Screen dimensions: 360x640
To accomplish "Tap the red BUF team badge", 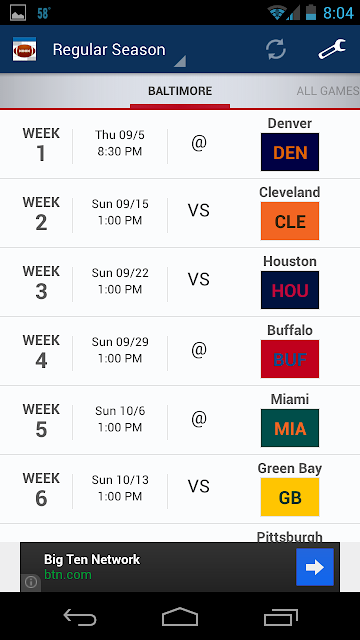I will point(290,359).
